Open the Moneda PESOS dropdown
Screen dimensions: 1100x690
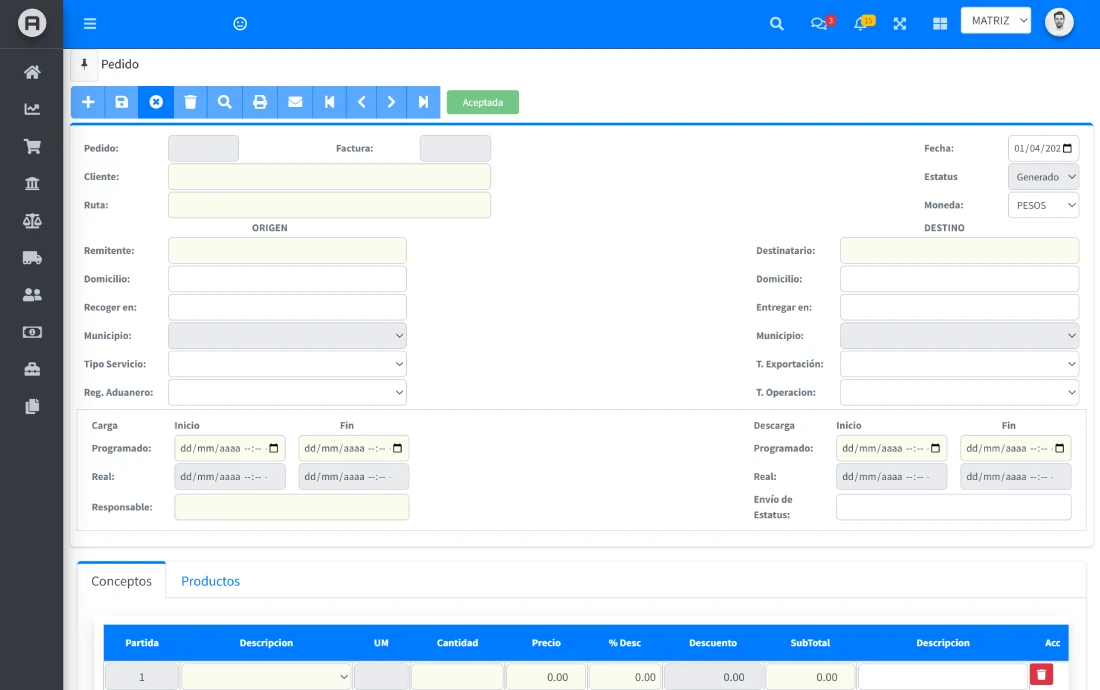(1043, 205)
